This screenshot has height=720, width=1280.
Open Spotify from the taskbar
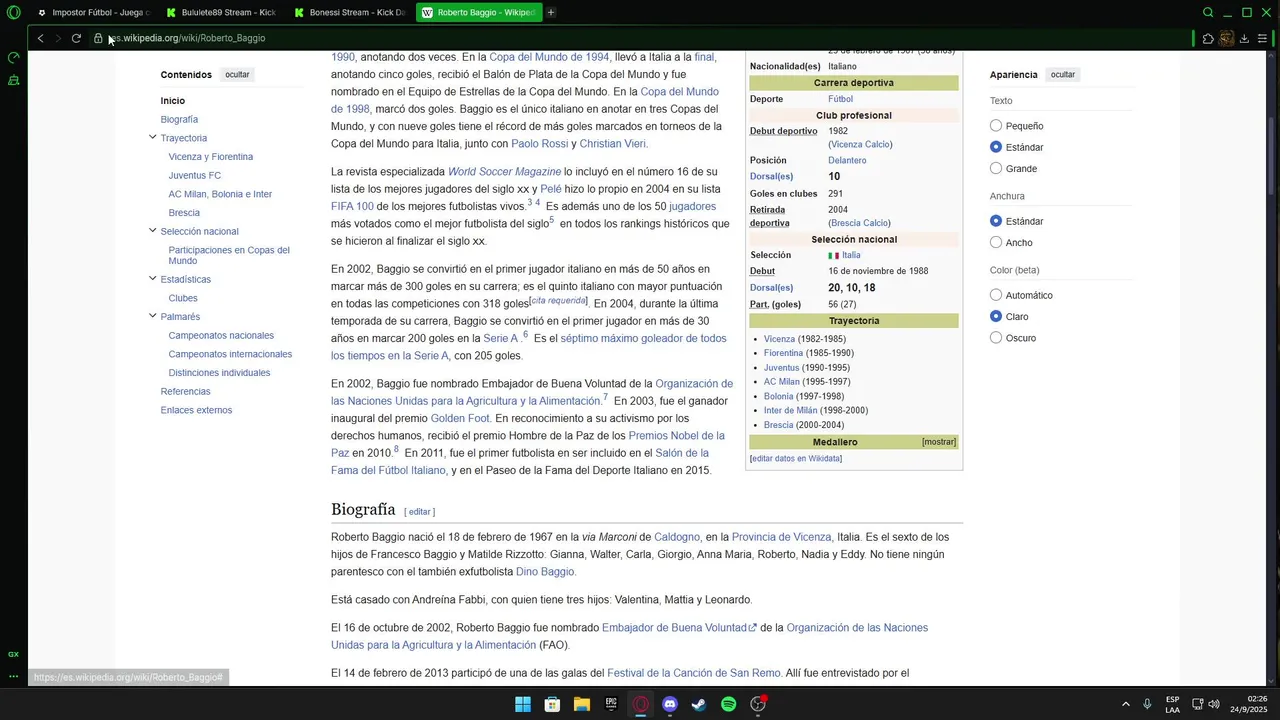click(729, 704)
